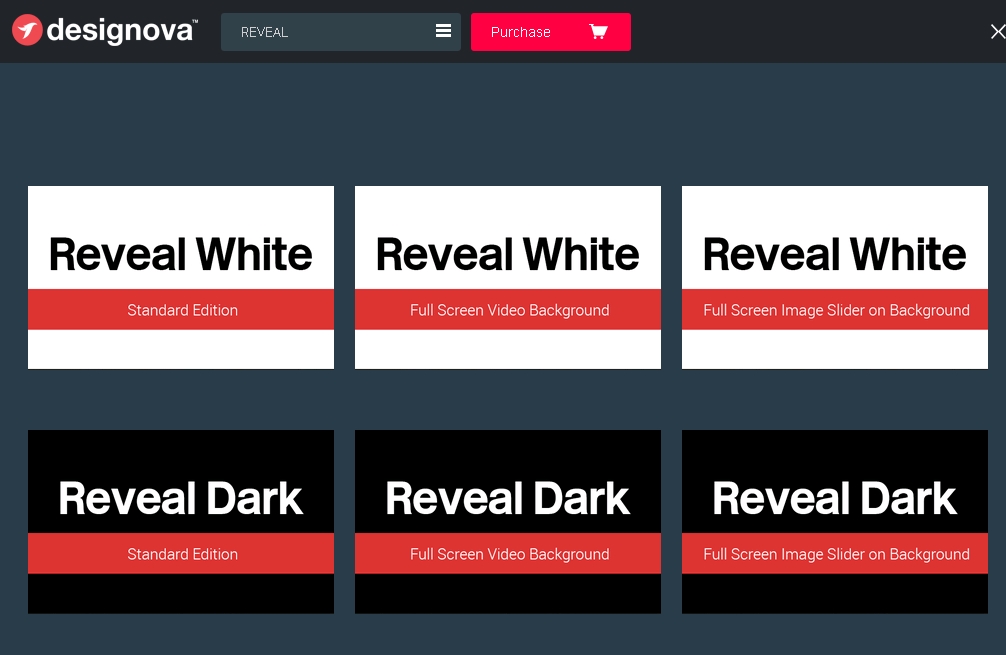Open Reveal Dark Standard Edition heading

point(181,498)
